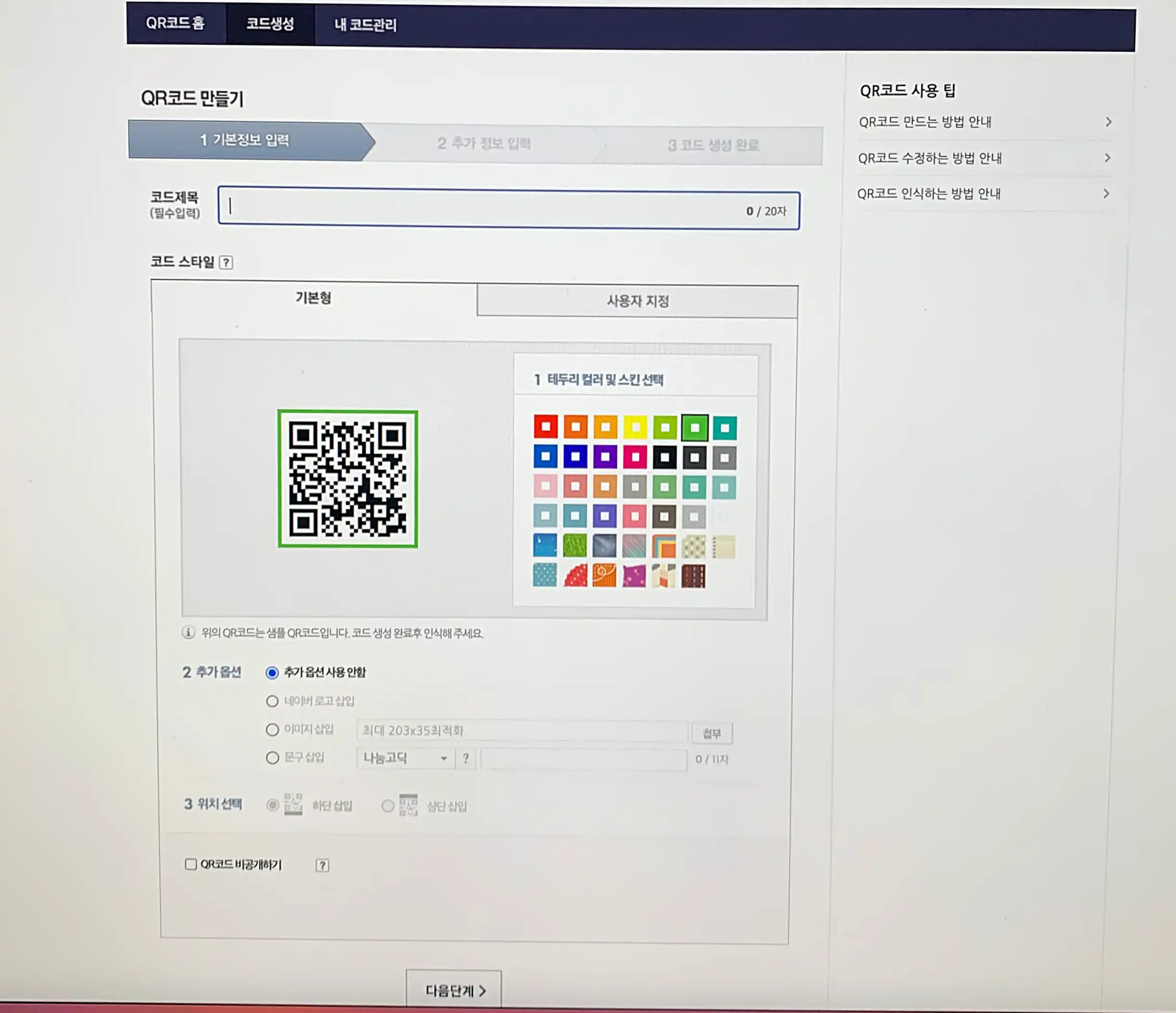Select the beige dotted skin pattern
This screenshot has height=1013, width=1176.
pos(694,547)
